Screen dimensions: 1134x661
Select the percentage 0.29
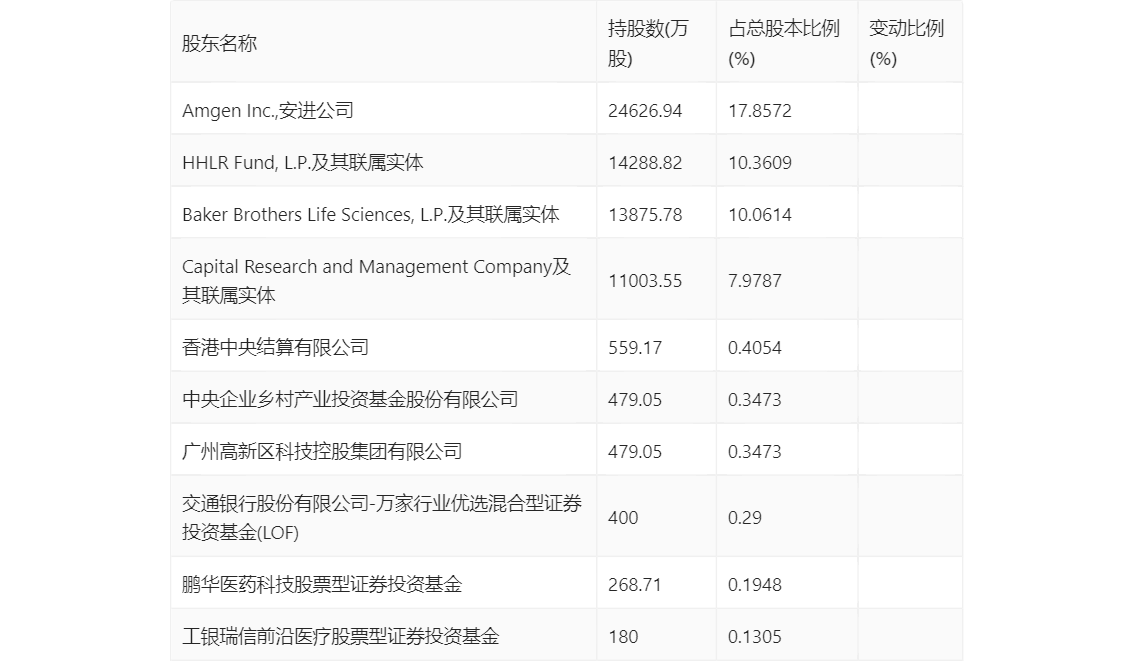point(744,518)
